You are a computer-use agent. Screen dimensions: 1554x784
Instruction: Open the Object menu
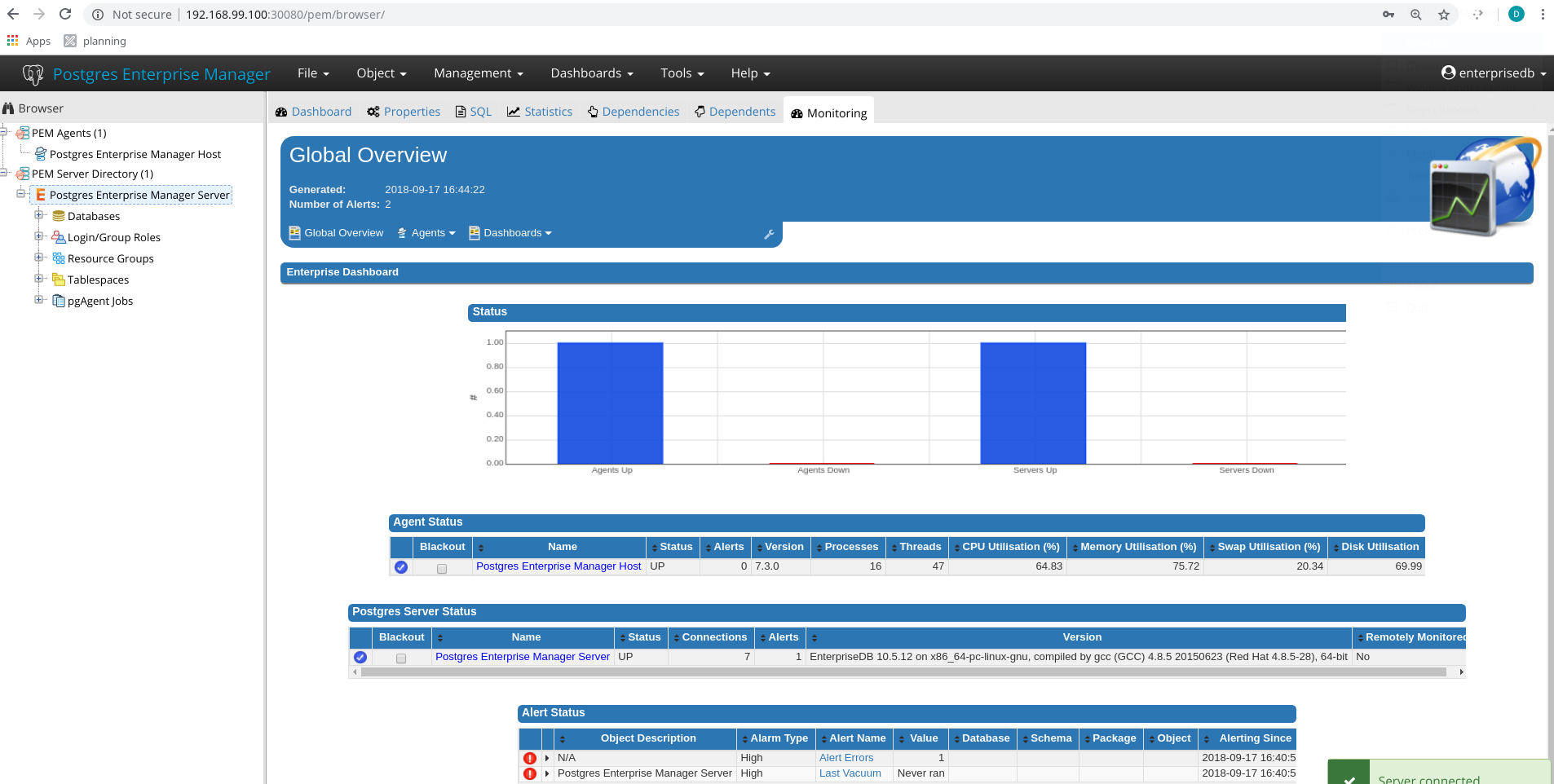[382, 73]
